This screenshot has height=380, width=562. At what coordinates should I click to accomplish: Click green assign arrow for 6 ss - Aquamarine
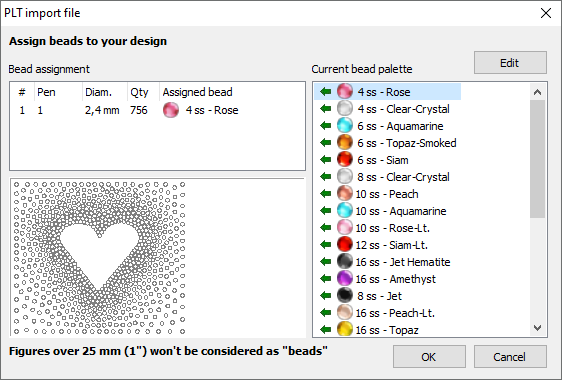325,126
